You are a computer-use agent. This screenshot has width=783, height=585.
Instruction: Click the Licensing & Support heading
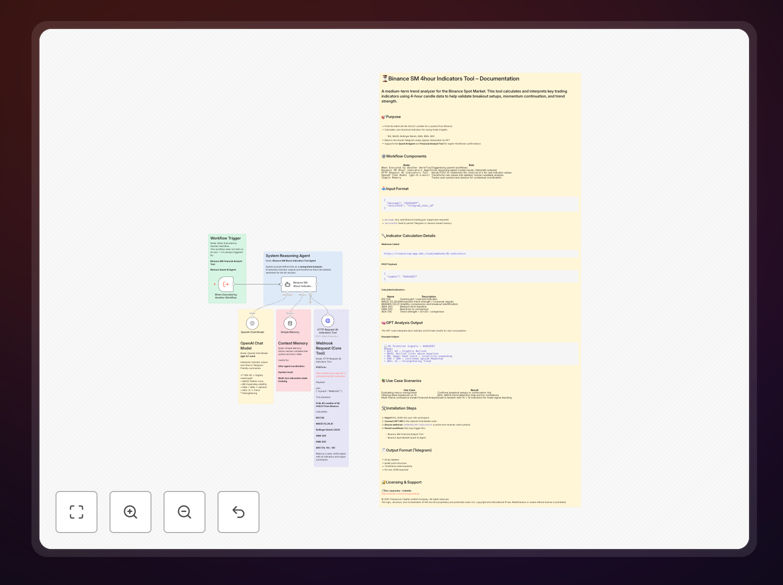[x=402, y=482]
